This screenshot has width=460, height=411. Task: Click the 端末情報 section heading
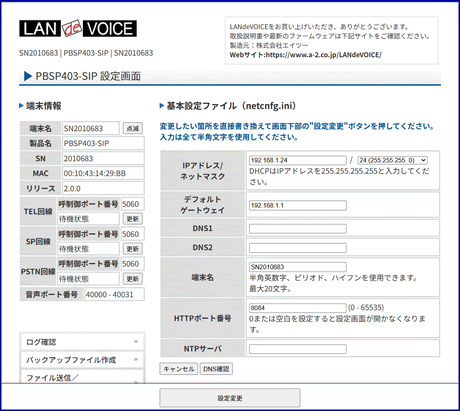(43, 106)
